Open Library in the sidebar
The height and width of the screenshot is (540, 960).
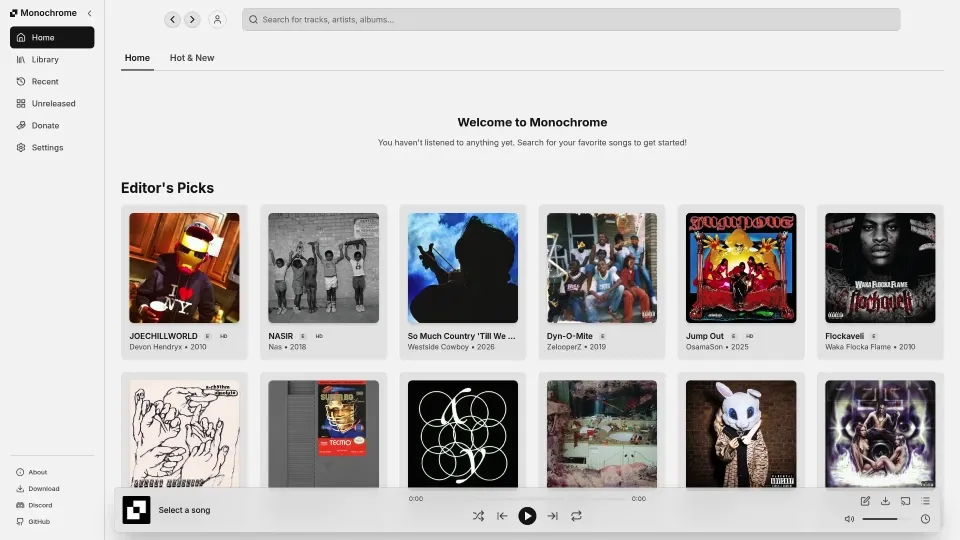coord(52,59)
